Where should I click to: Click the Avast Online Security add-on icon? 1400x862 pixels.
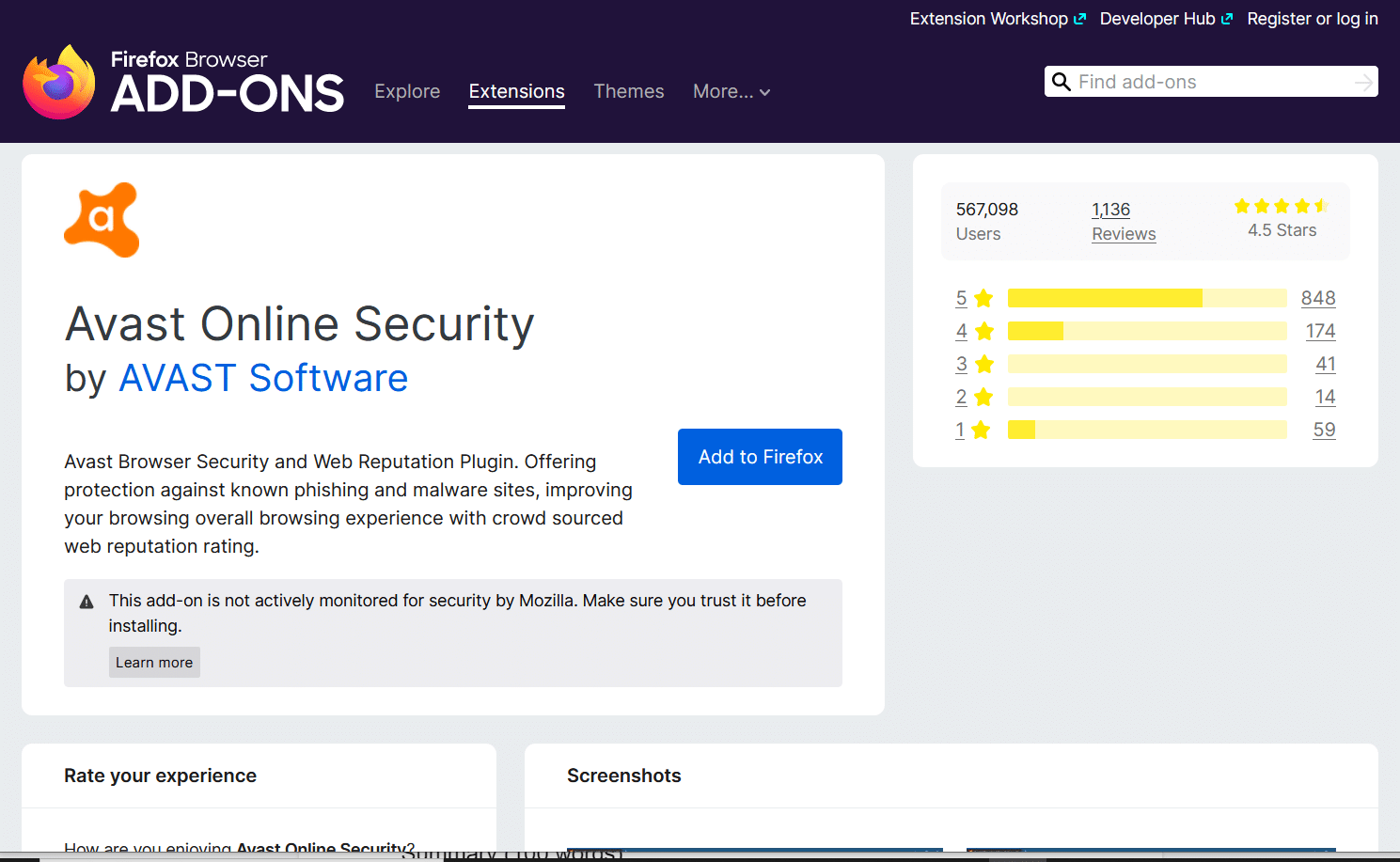(x=101, y=219)
